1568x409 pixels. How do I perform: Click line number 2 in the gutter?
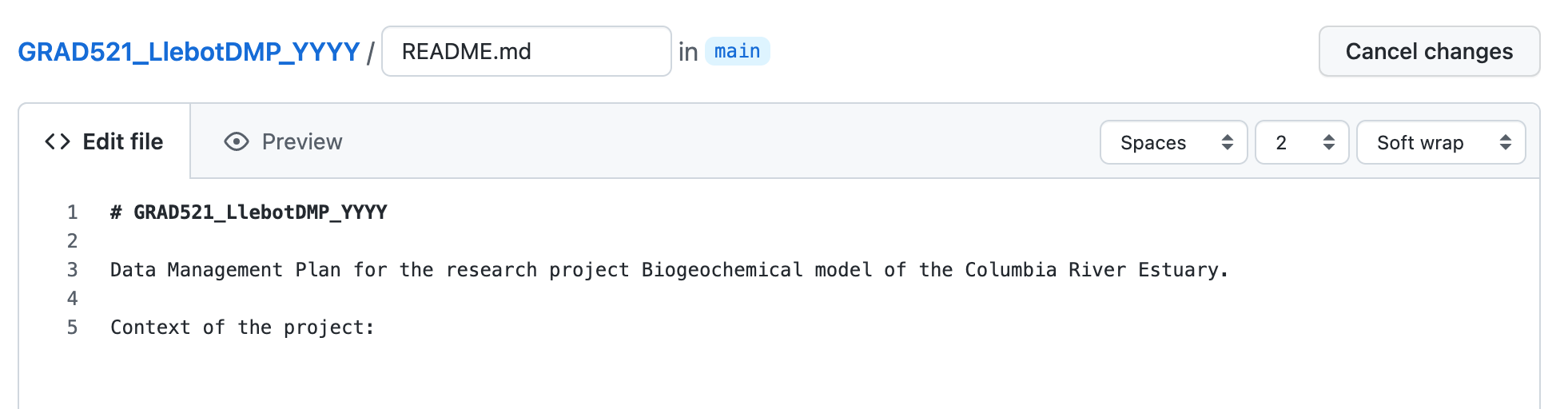(73, 241)
